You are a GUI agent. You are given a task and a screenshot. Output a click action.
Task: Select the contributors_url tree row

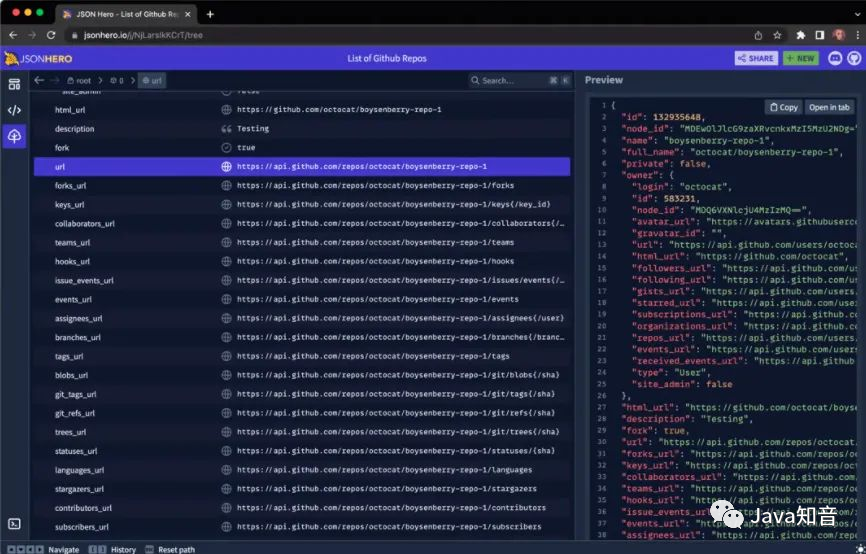click(302, 508)
